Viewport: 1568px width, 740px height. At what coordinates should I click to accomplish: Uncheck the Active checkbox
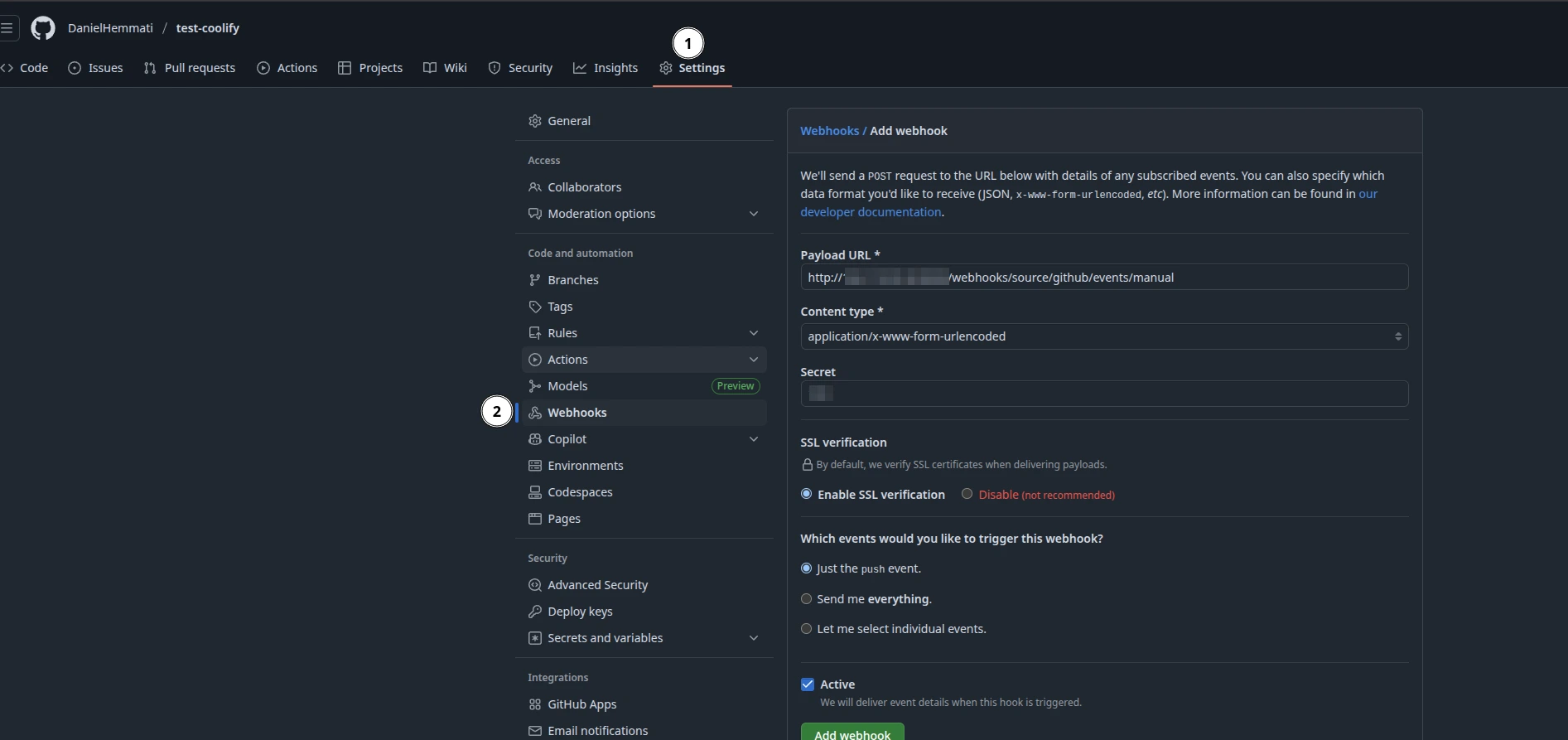[808, 684]
